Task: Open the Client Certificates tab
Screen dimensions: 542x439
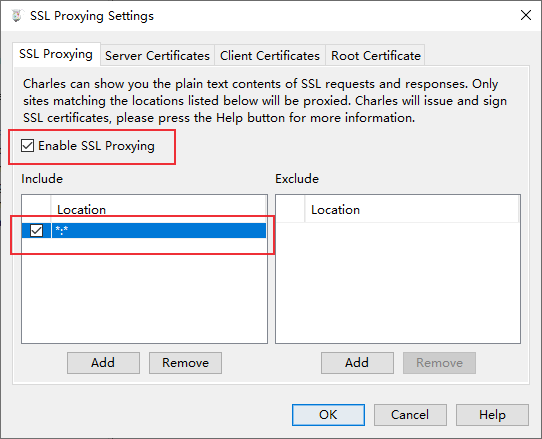Action: tap(270, 55)
